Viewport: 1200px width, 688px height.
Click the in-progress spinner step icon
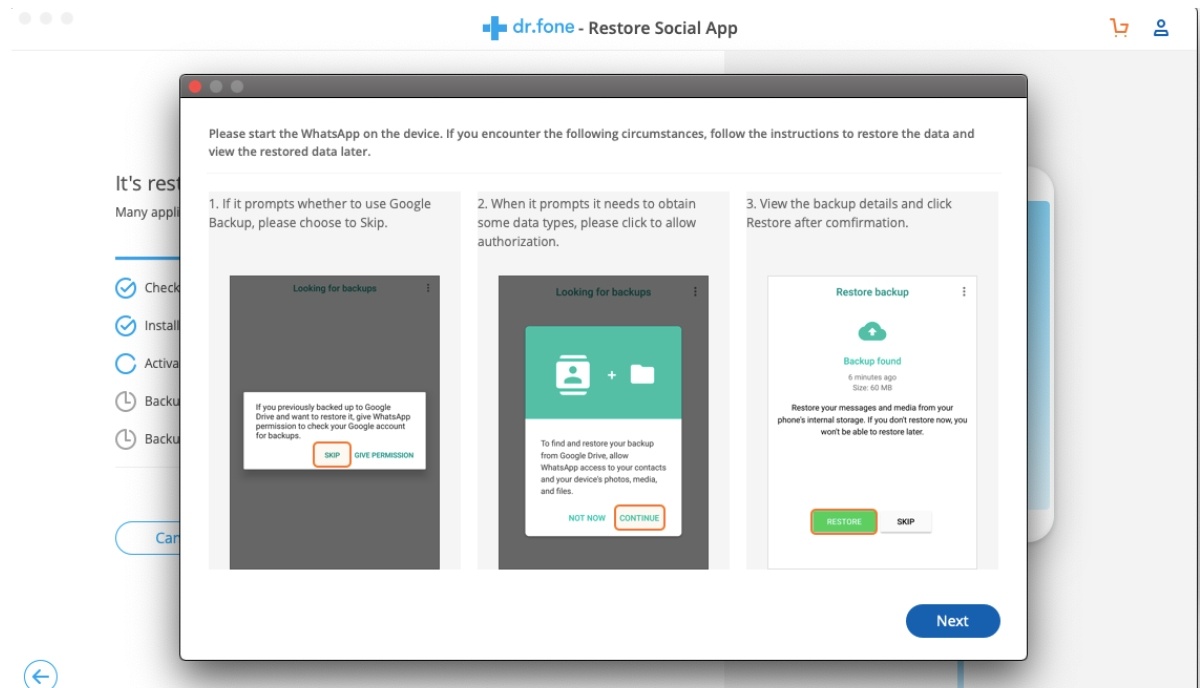(125, 364)
